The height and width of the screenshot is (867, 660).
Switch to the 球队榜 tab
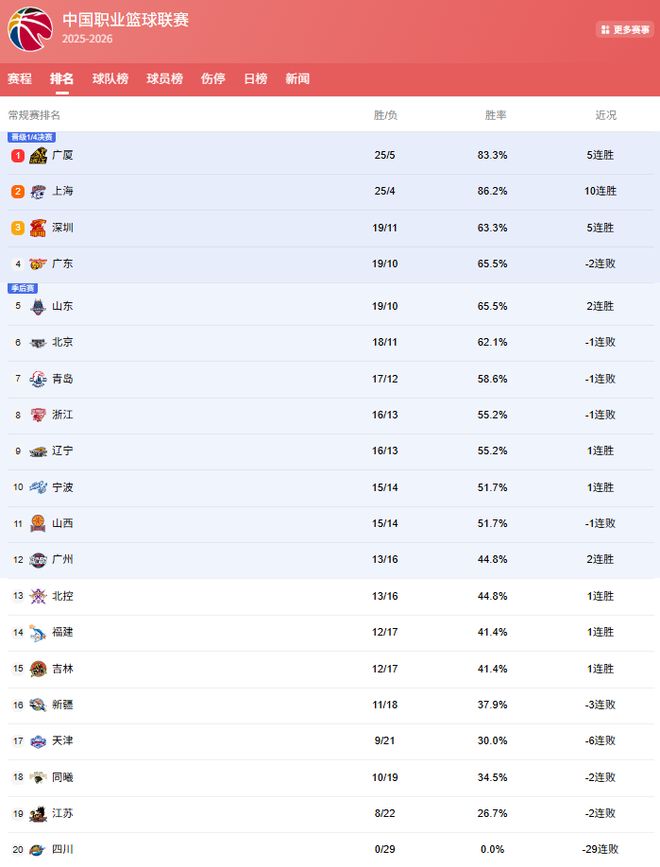(x=110, y=79)
